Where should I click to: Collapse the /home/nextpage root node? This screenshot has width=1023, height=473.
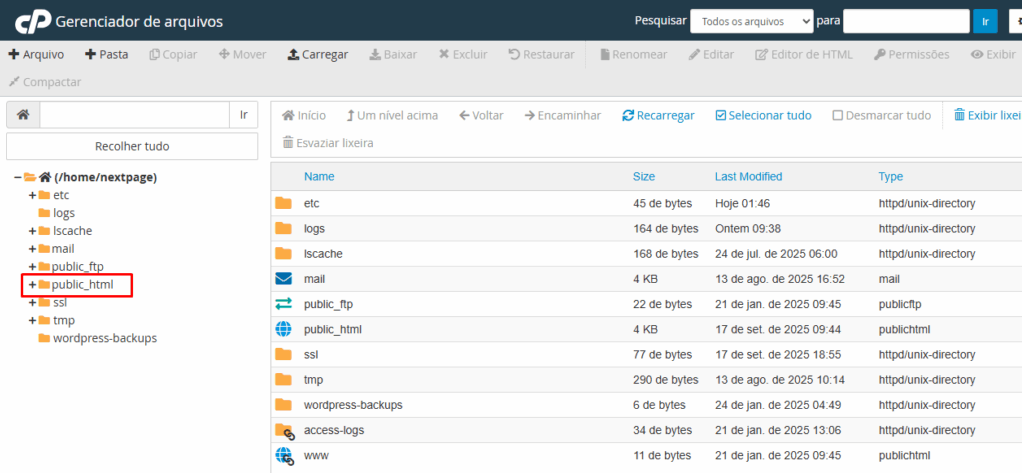(x=18, y=177)
